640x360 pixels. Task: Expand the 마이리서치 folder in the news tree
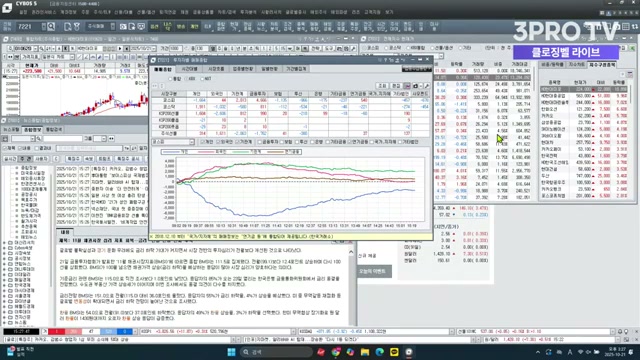(x=4, y=242)
